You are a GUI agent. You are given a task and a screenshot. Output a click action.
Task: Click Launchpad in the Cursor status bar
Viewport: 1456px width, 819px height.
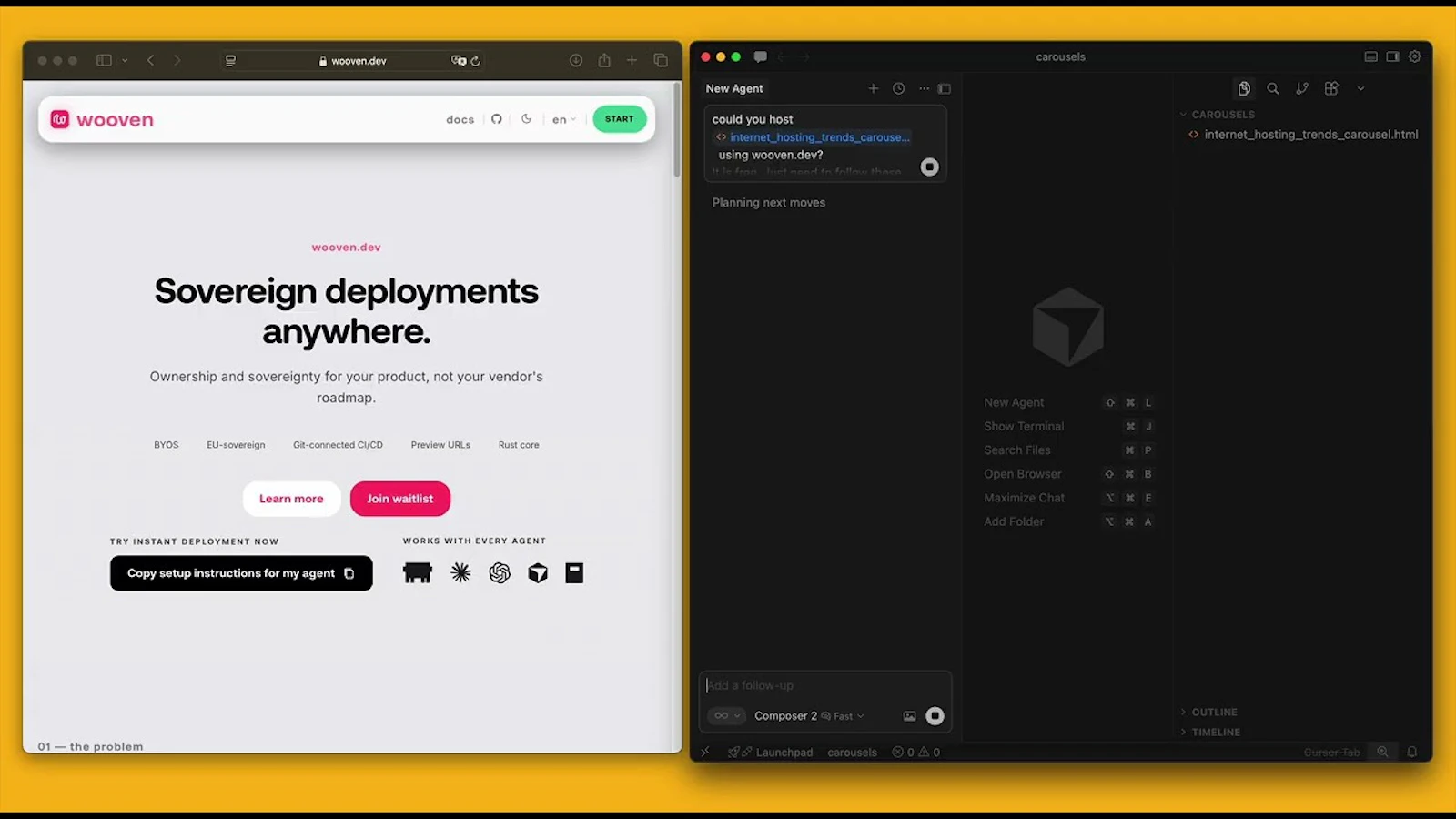(771, 753)
